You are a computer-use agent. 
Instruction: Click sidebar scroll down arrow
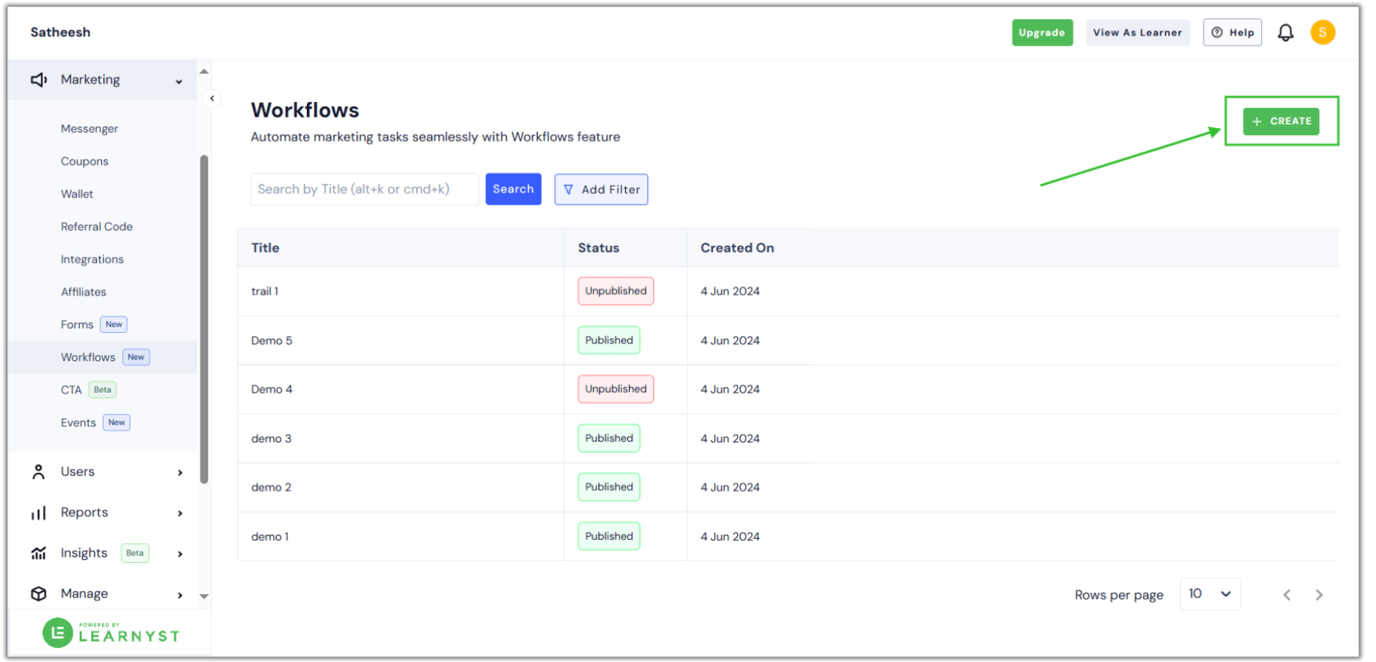[x=204, y=596]
